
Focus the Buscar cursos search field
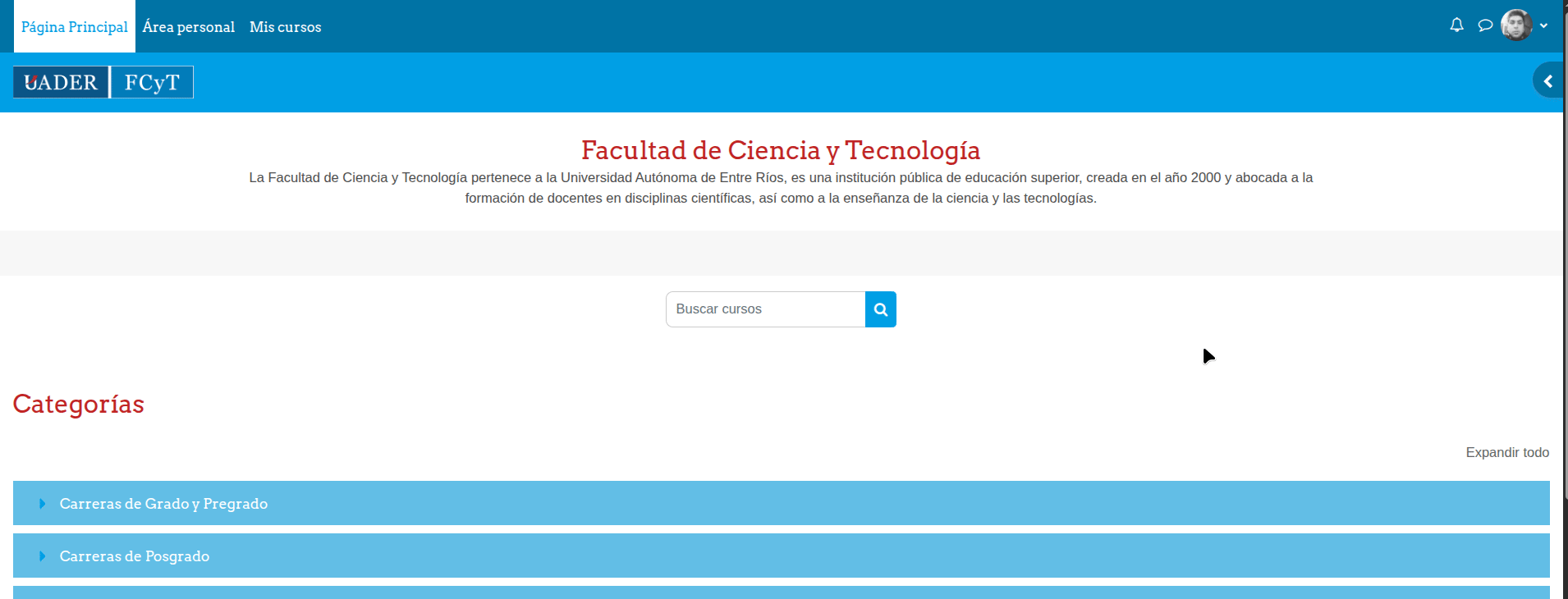(x=766, y=309)
